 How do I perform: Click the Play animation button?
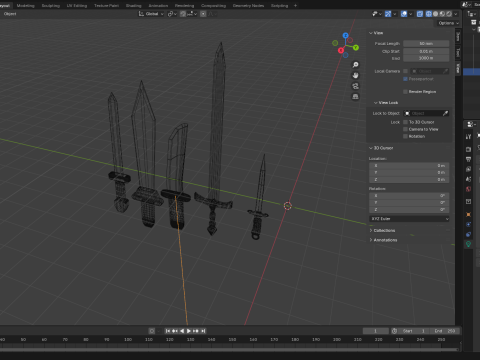189,331
